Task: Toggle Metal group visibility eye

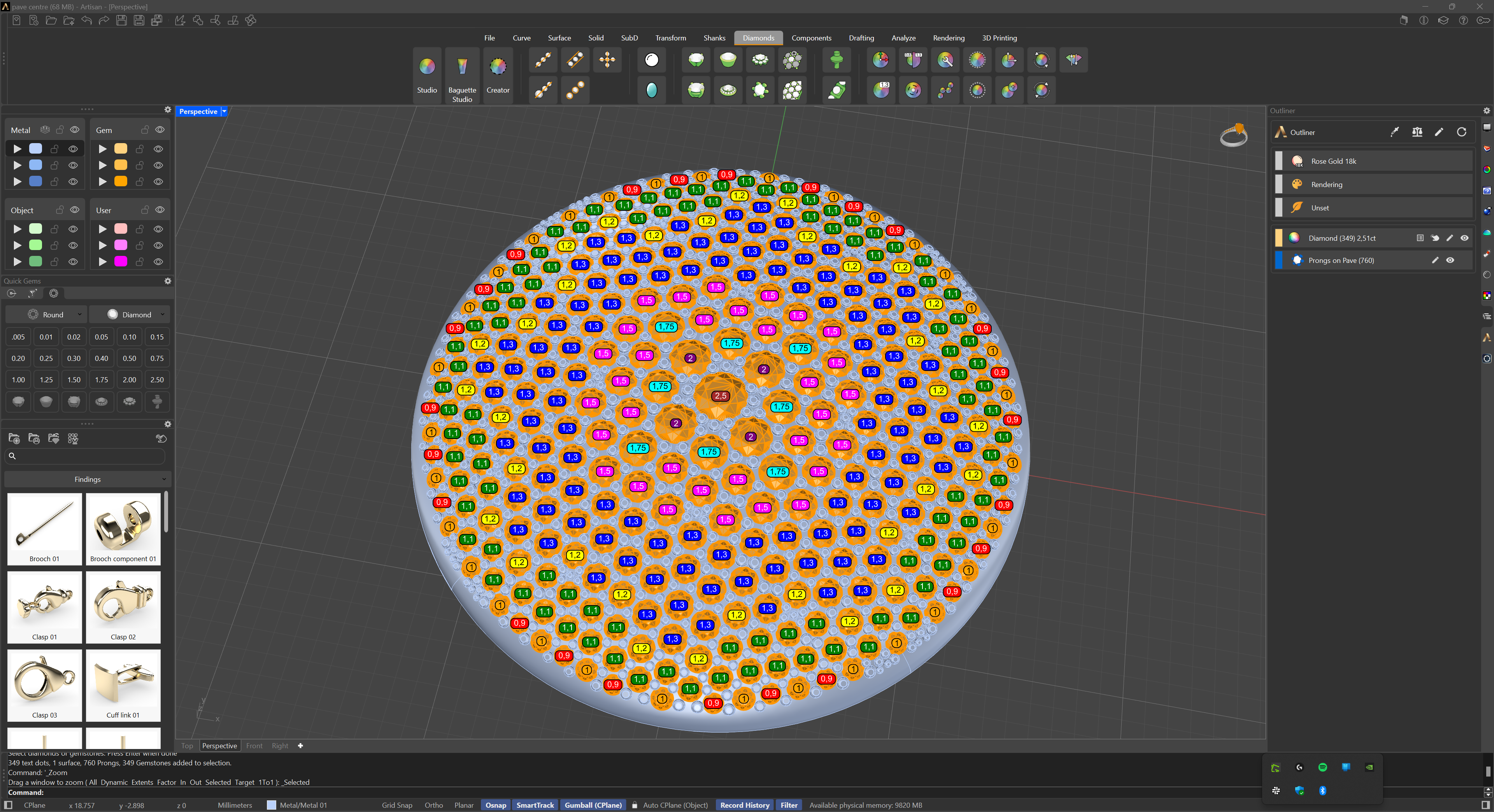Action: tap(75, 130)
